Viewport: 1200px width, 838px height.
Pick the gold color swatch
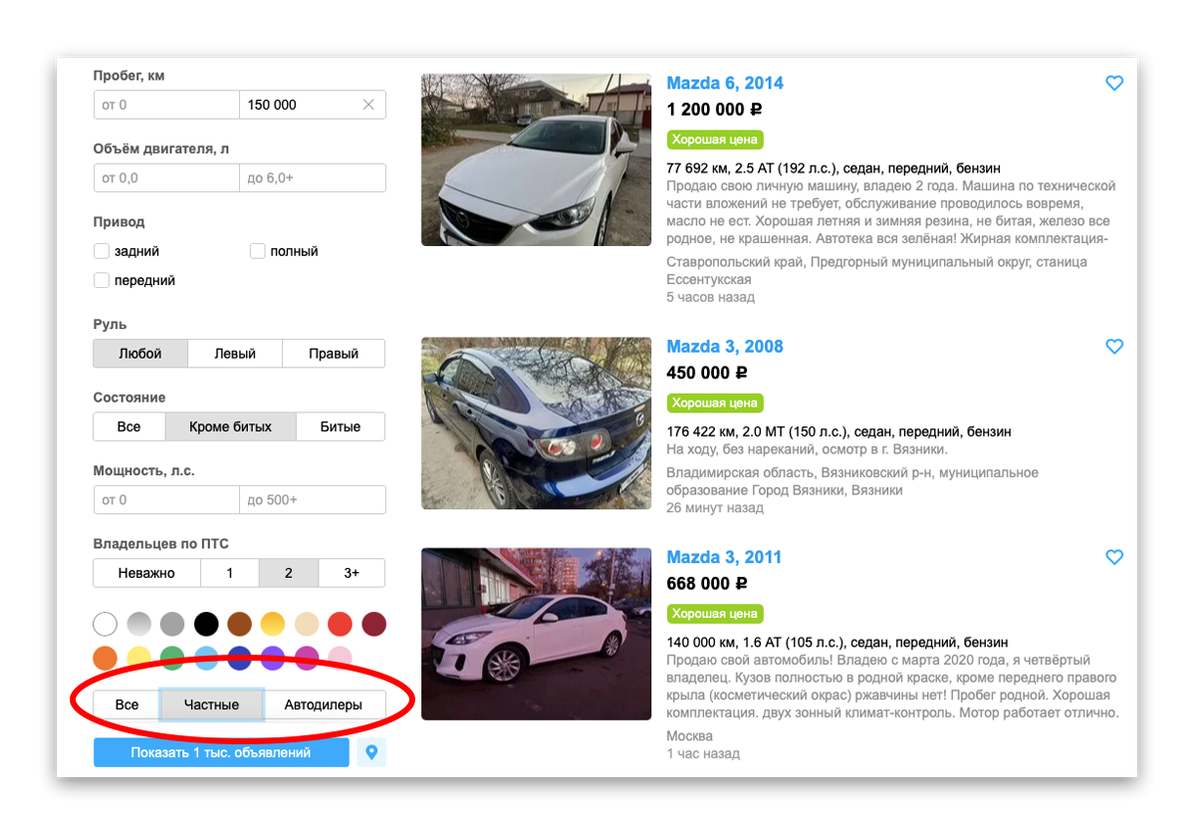tap(273, 625)
